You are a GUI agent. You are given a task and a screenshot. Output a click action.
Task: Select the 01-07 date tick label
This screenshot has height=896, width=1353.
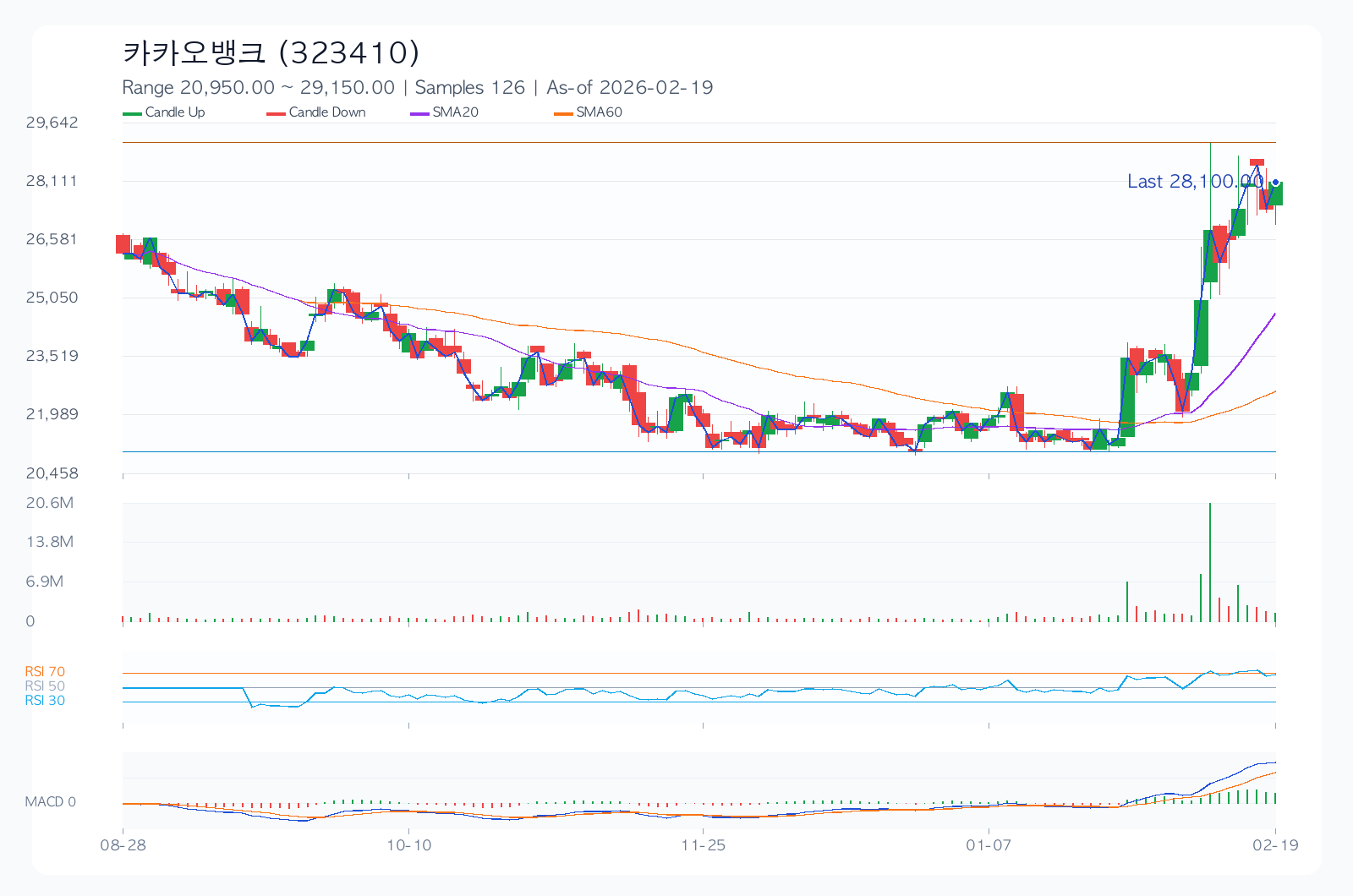989,845
